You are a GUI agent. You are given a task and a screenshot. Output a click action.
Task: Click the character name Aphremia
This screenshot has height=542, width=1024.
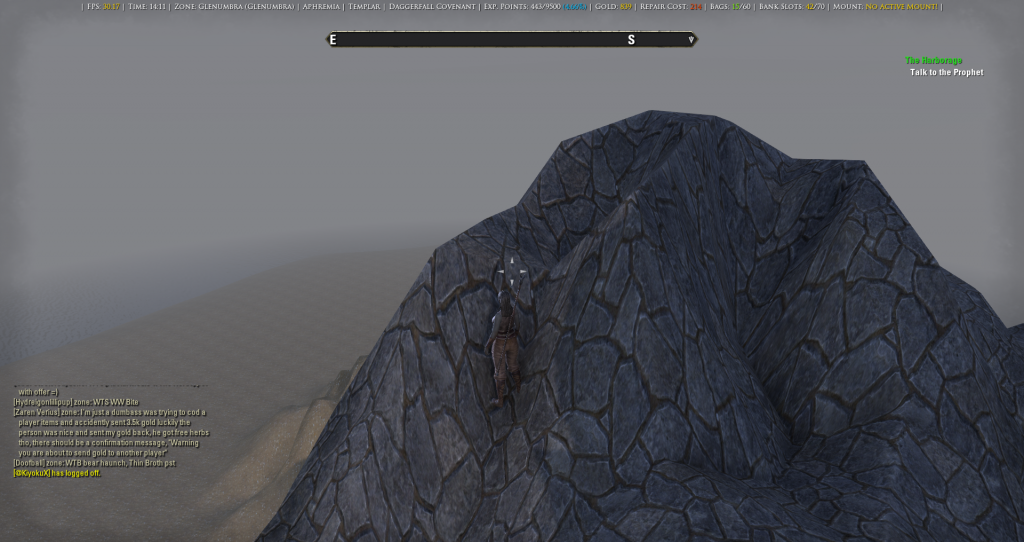coord(321,7)
